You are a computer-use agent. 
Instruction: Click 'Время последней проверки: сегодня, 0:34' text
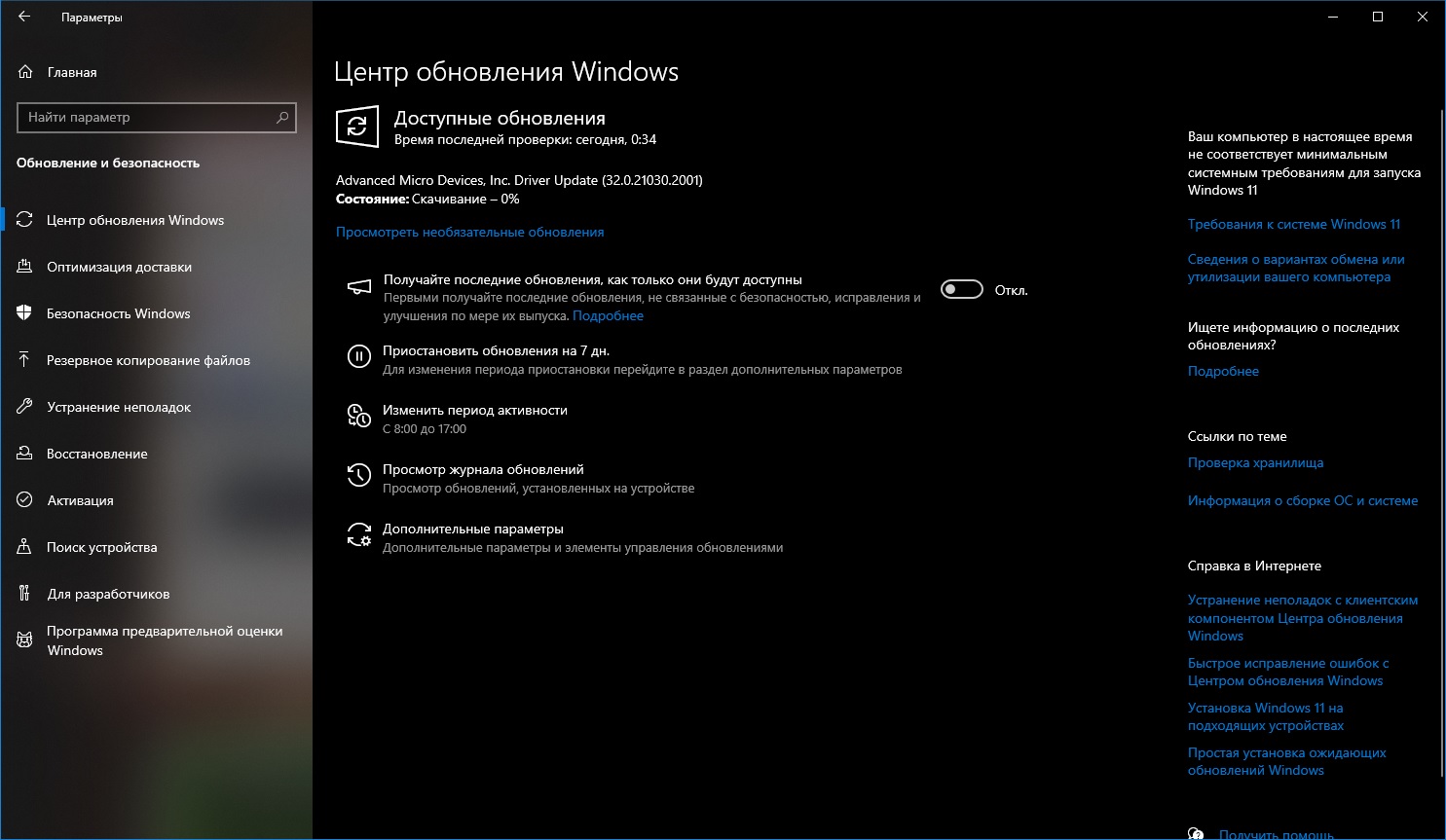[525, 139]
